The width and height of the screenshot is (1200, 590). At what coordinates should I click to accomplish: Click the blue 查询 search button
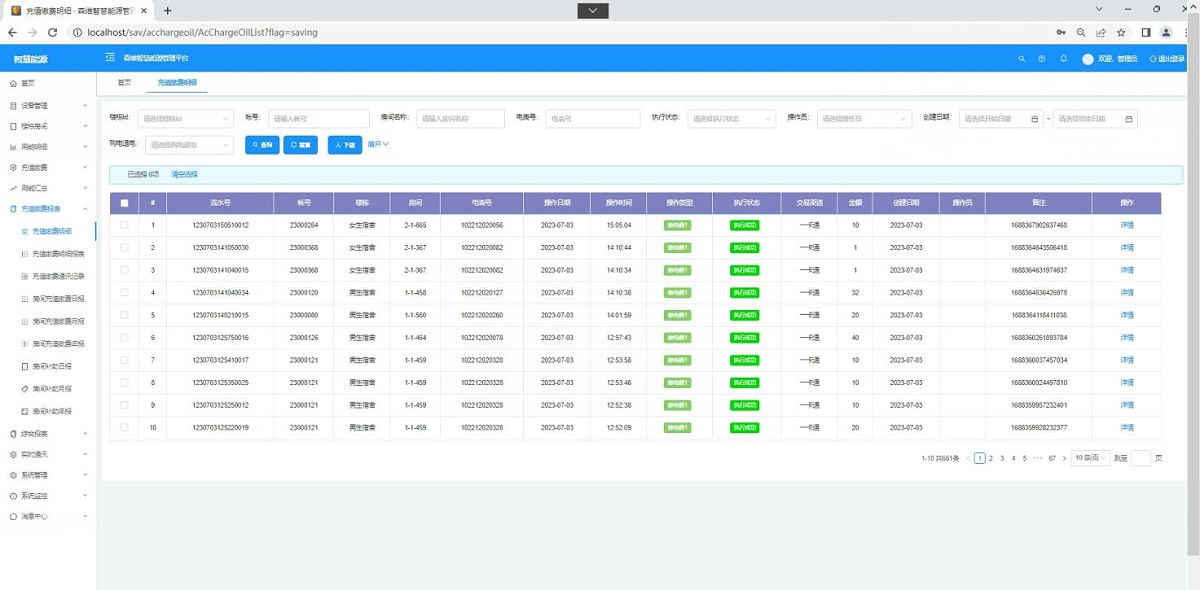(262, 145)
